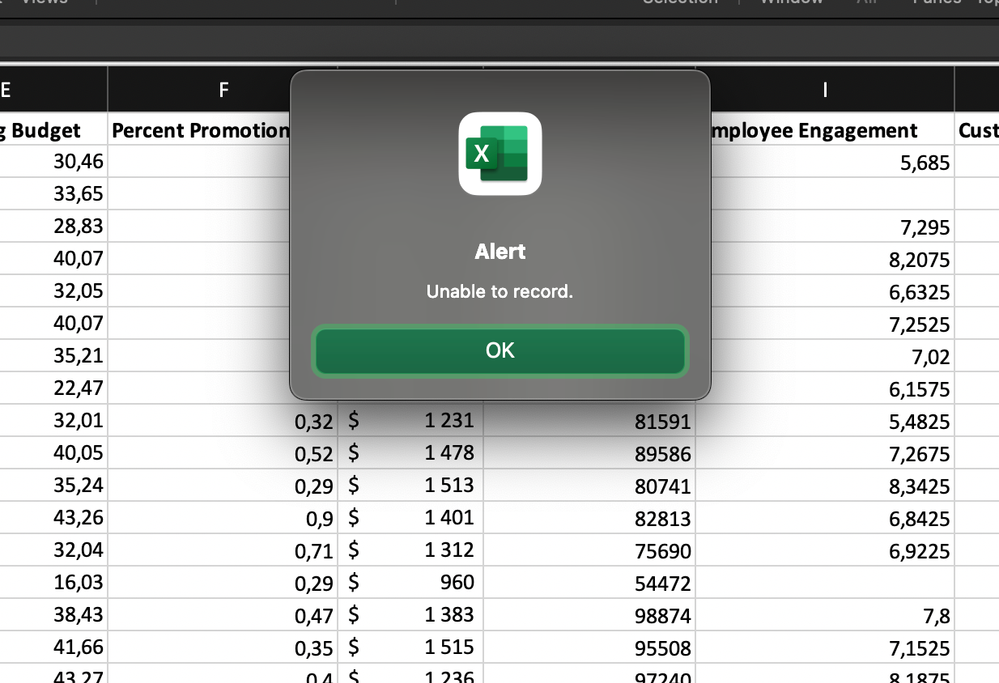Click the cell containing 98874
Viewport: 999px width, 683px height.
[589, 615]
